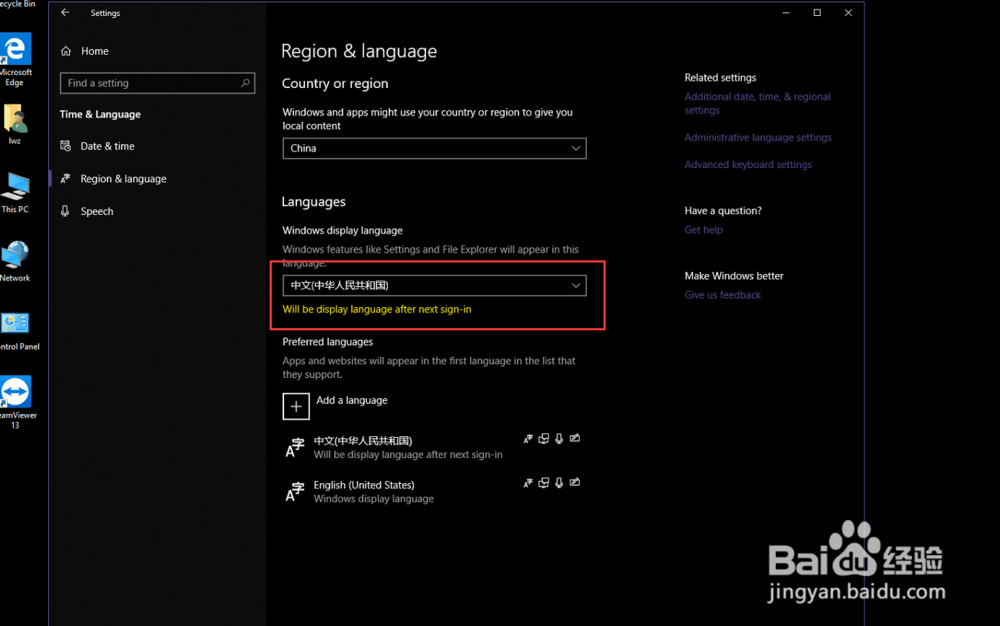Viewport: 1000px width, 626px height.
Task: Go back with the Settings arrow
Action: point(65,12)
